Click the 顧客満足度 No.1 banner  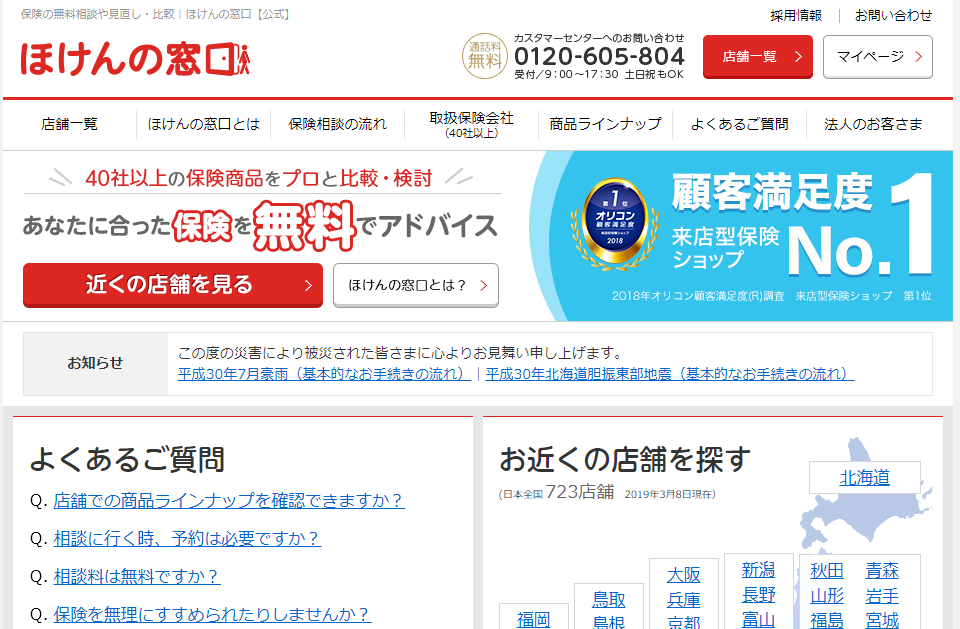pos(741,236)
